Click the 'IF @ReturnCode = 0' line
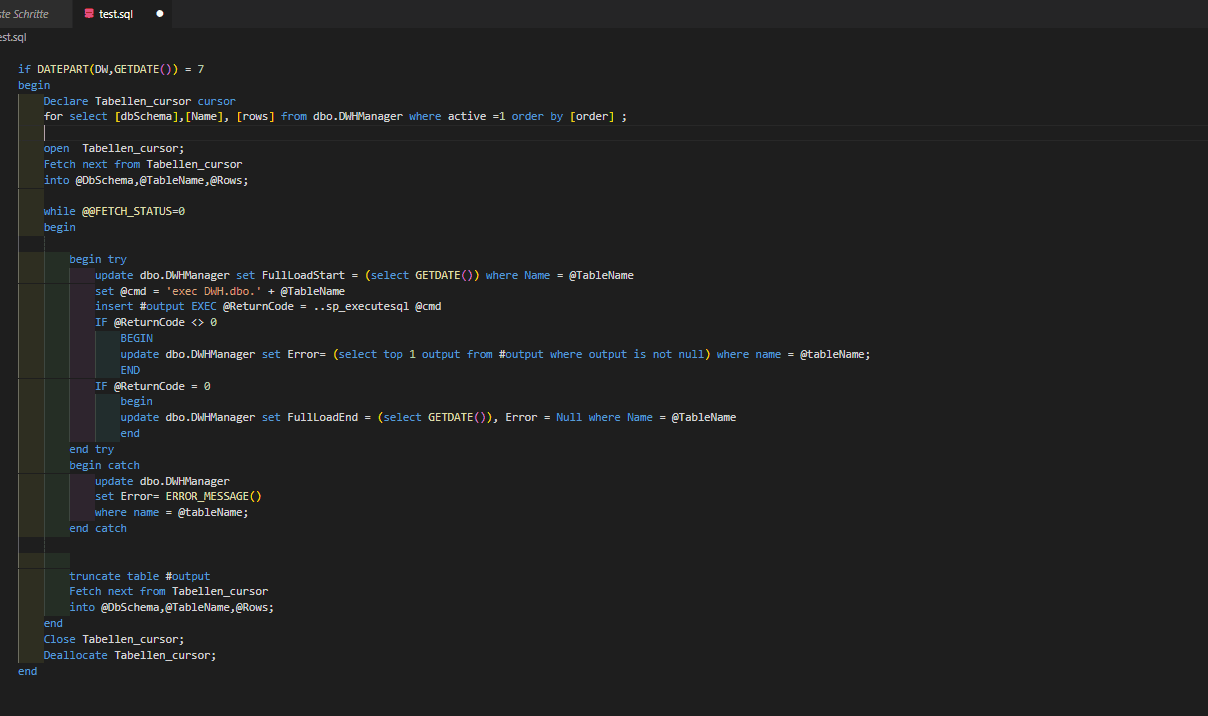 (153, 386)
